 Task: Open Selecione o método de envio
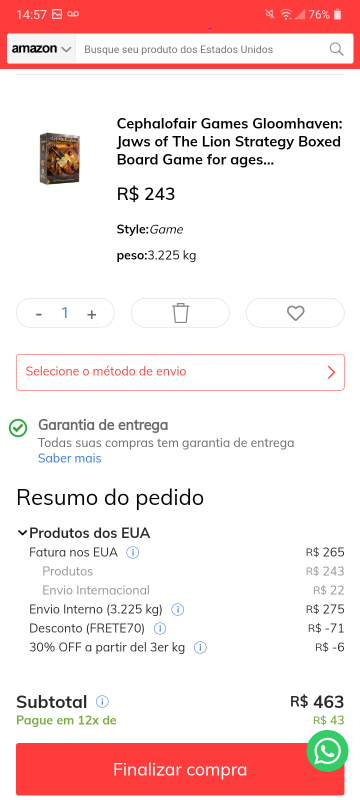pos(180,372)
